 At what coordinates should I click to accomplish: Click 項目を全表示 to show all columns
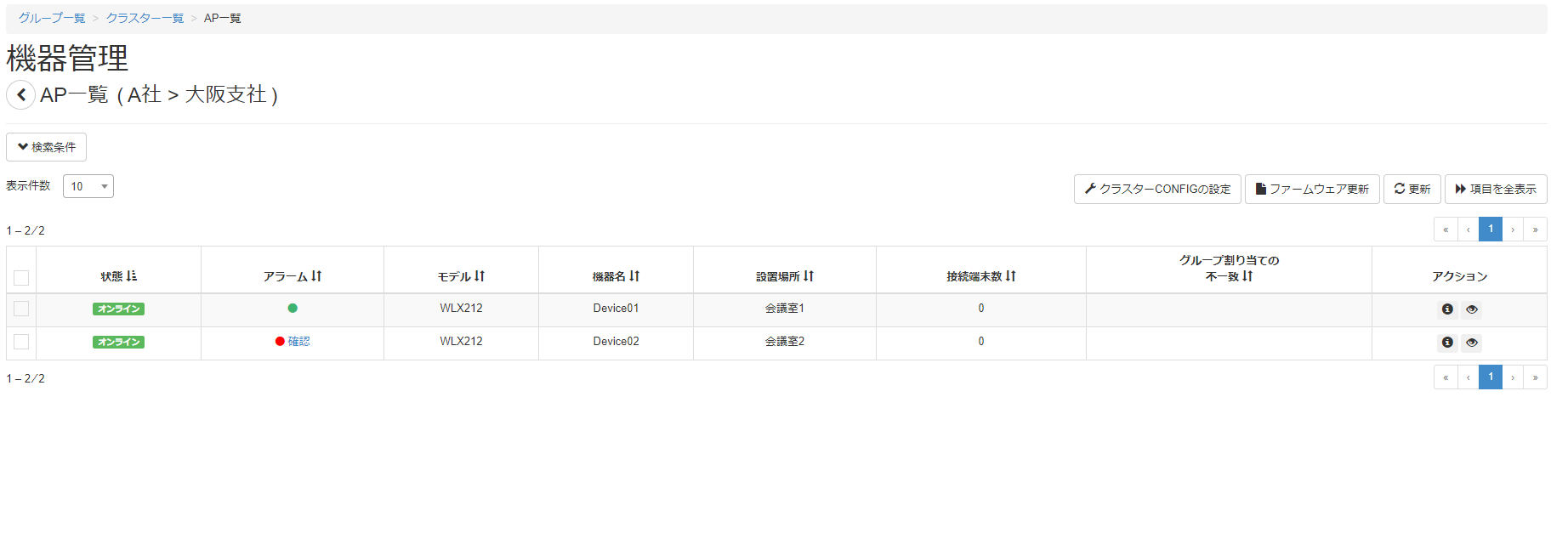pos(1495,189)
